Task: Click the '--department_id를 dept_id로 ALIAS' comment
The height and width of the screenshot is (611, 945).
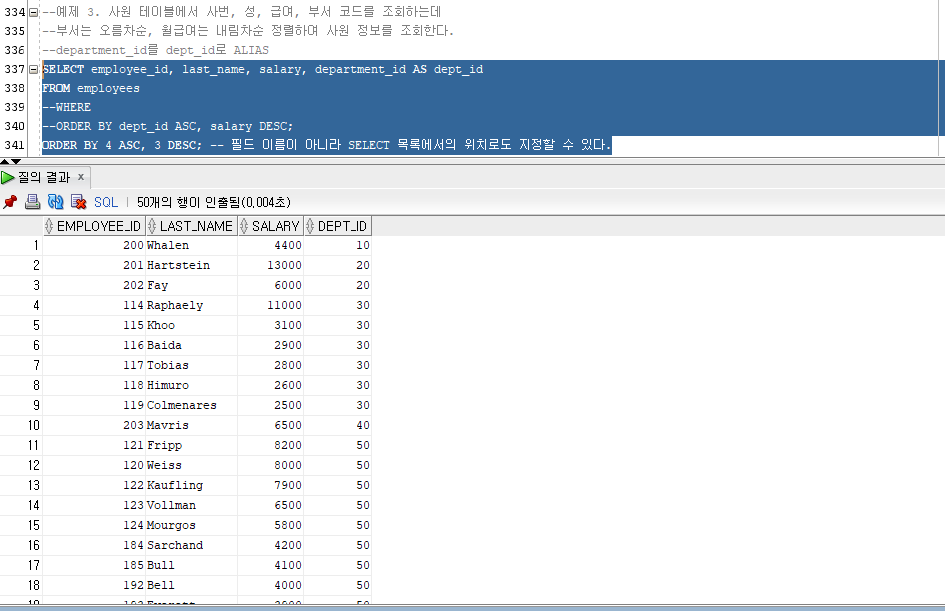Action: (155, 50)
